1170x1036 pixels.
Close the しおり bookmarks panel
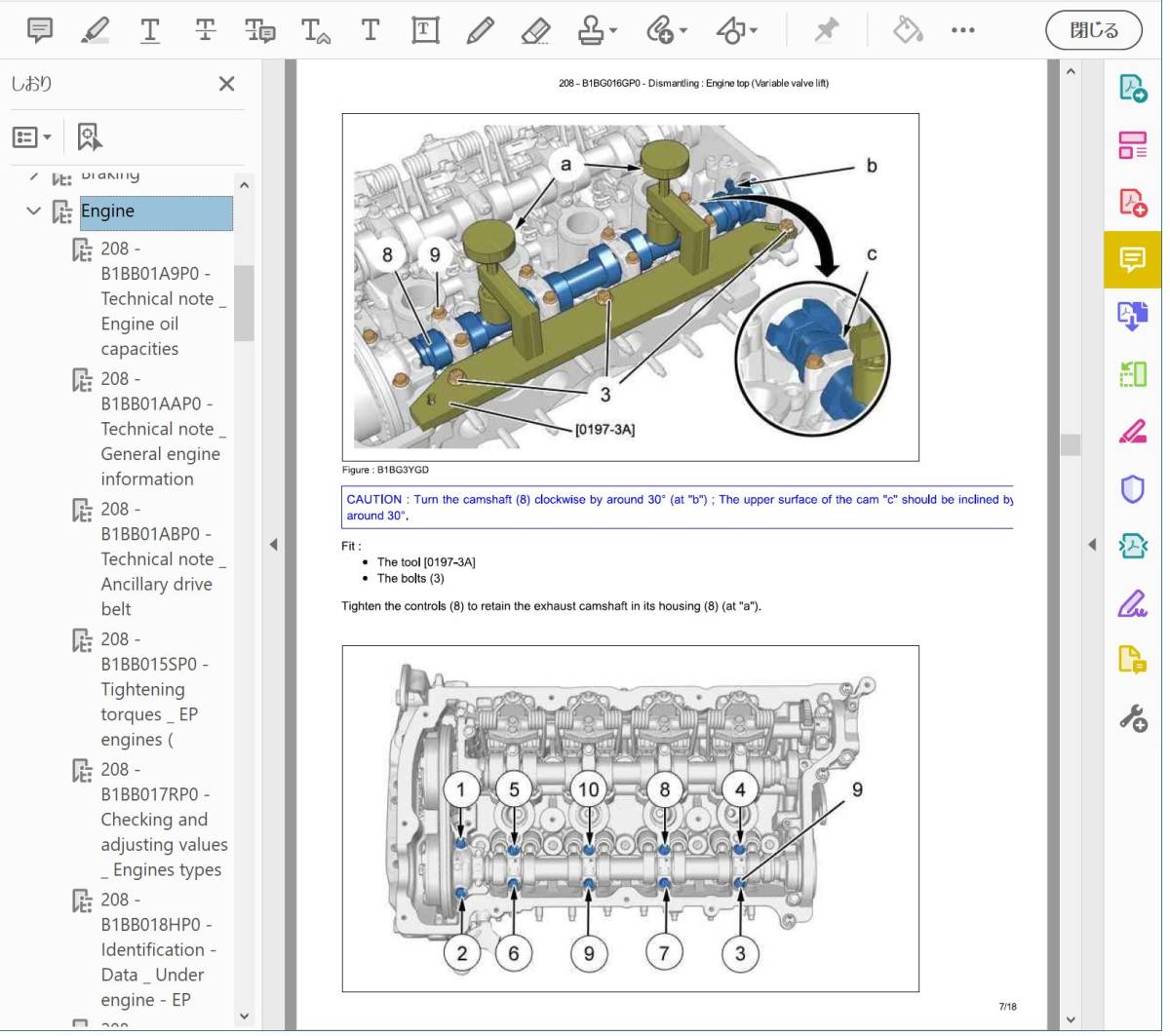point(226,84)
